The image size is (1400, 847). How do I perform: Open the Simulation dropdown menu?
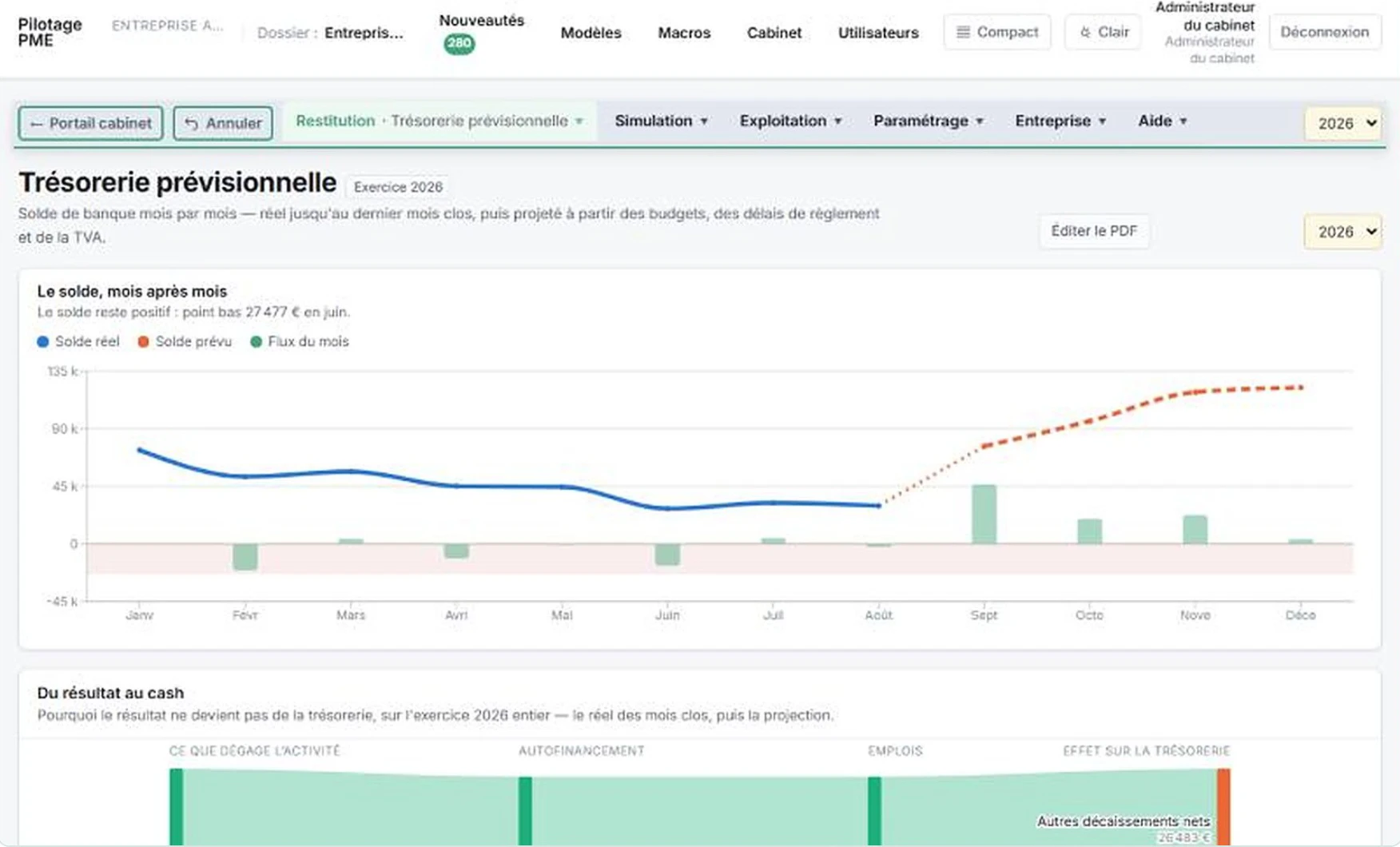coord(662,121)
